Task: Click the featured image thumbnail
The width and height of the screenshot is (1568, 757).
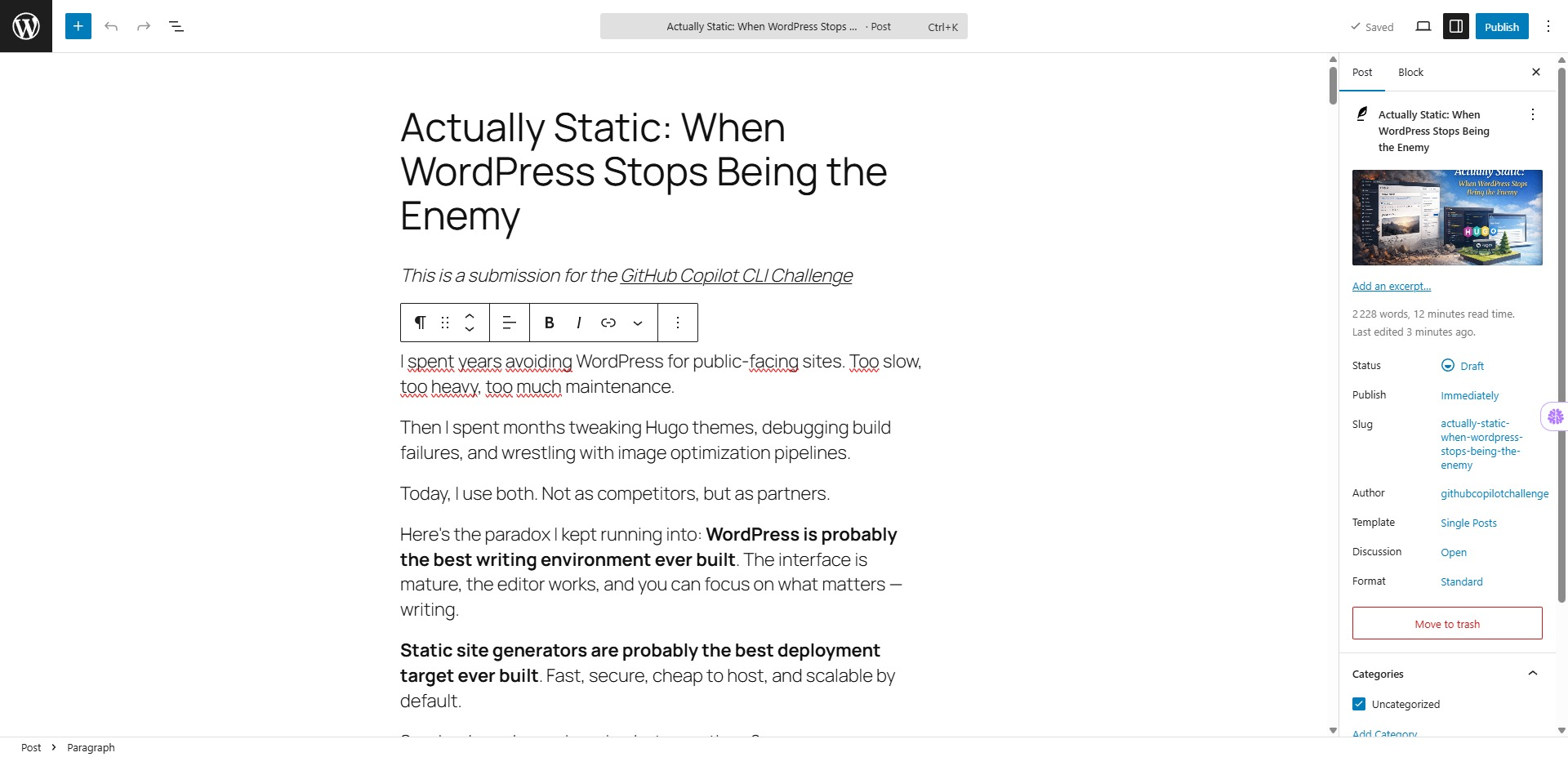Action: click(x=1446, y=217)
